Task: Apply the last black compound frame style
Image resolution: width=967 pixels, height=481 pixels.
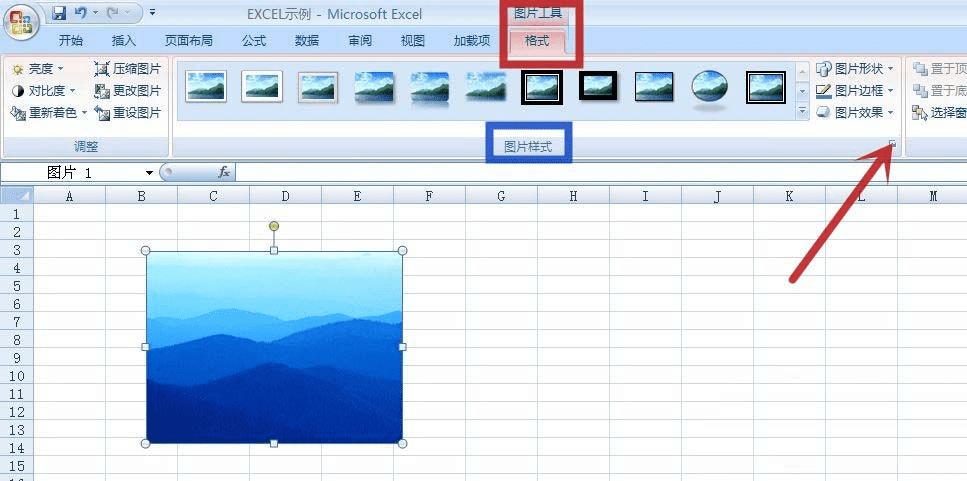Action: pos(766,87)
